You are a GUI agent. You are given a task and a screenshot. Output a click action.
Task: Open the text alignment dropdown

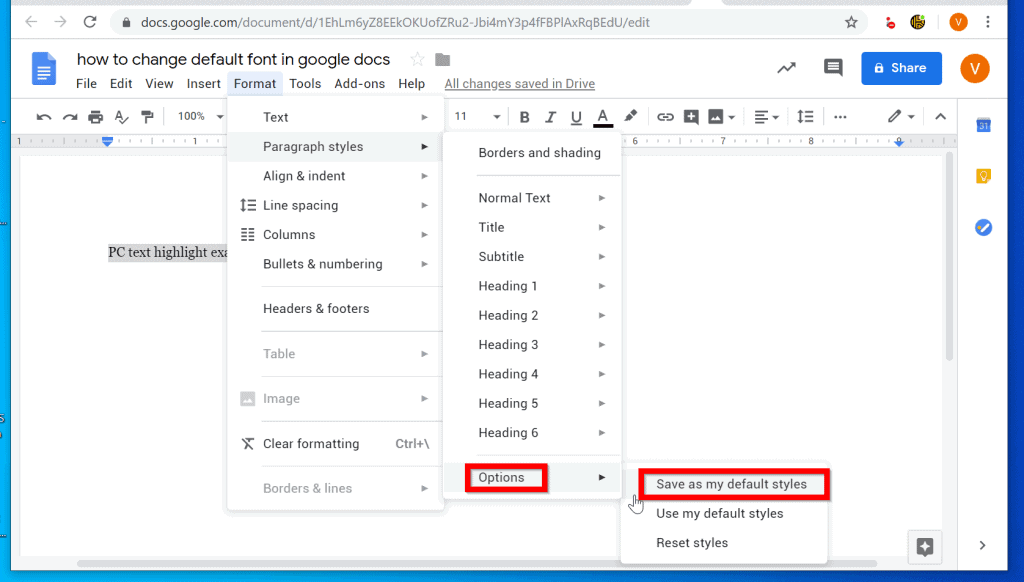point(767,117)
